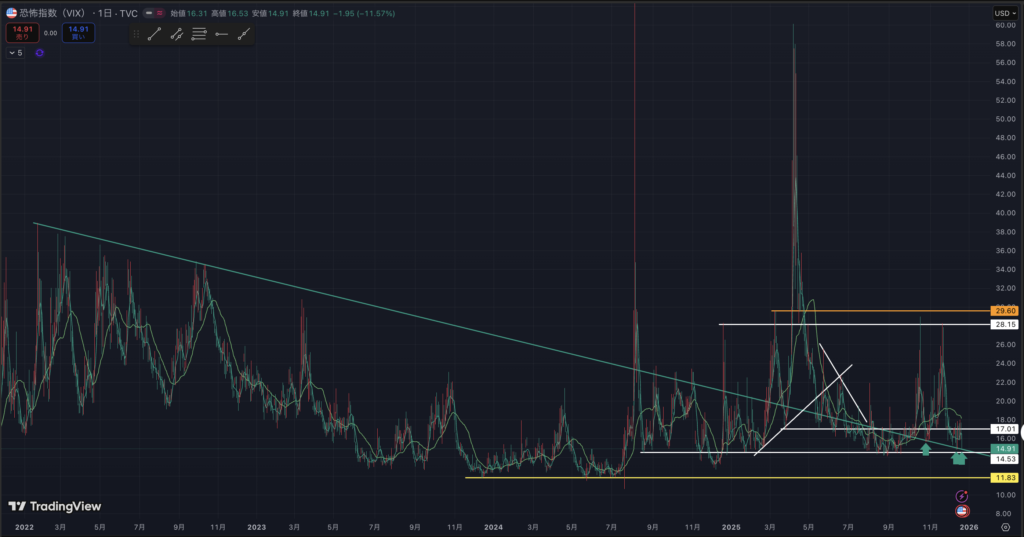Click the white 28.15 price level label
1024x537 pixels.
click(x=1004, y=324)
